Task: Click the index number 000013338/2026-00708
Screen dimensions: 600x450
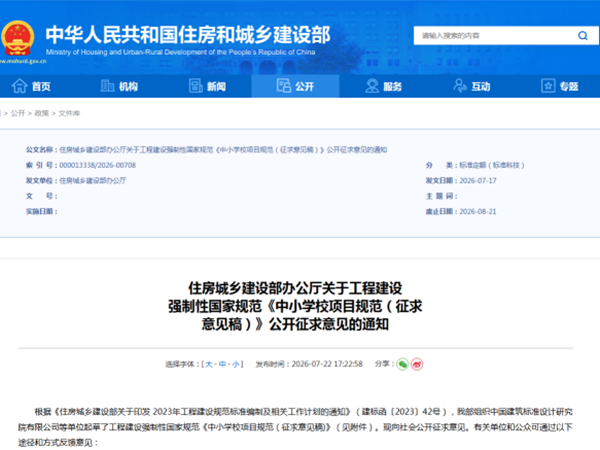Action: [98, 165]
